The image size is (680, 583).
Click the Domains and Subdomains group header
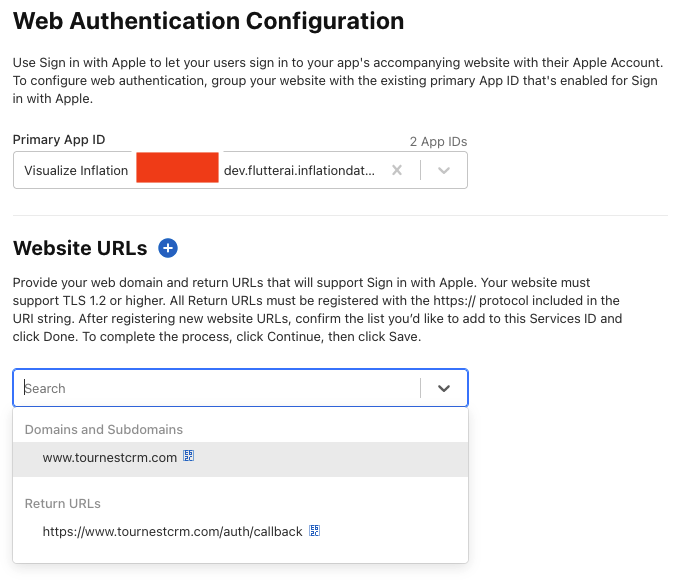click(x=104, y=429)
